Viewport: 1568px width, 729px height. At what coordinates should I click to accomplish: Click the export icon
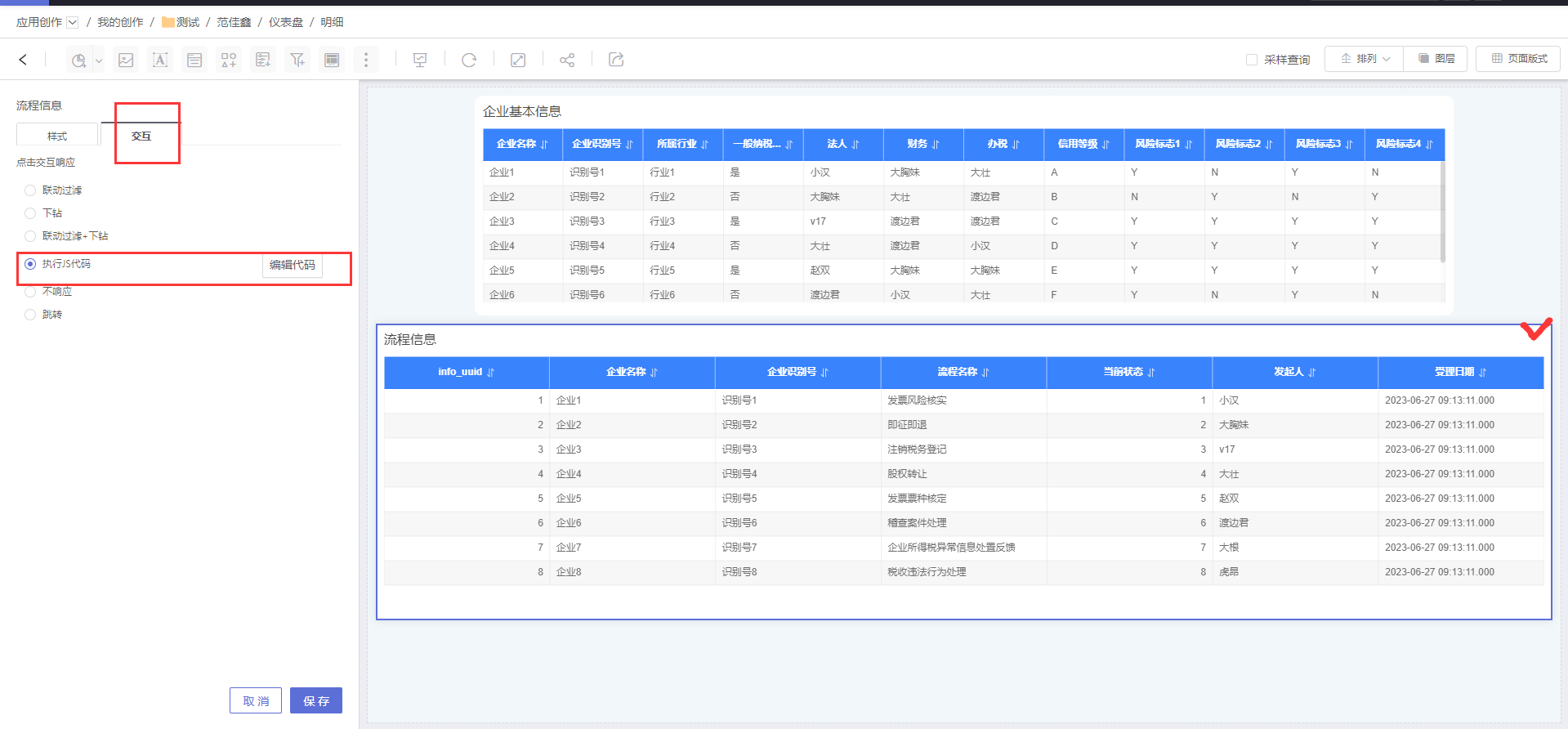(616, 60)
